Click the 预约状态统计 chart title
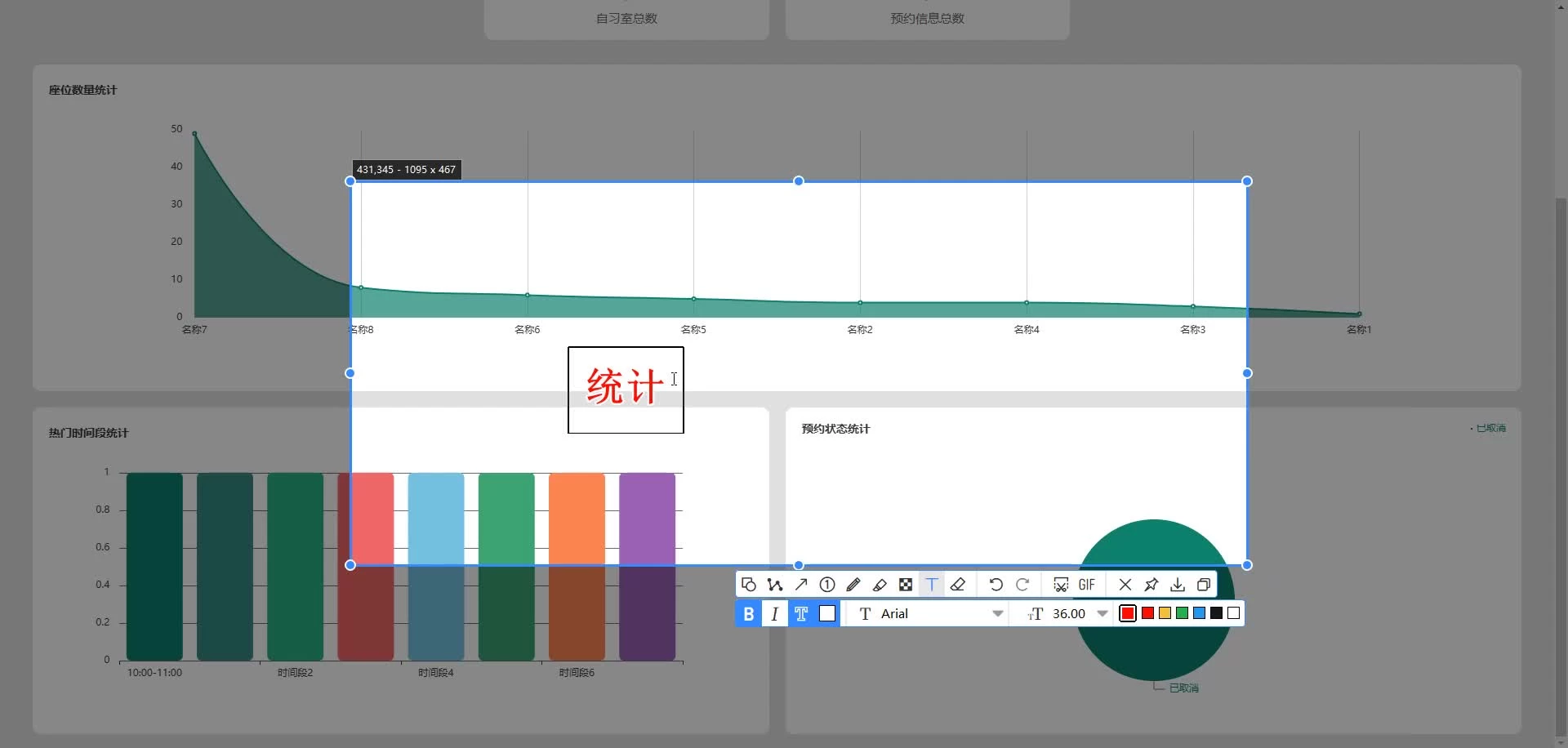The image size is (1568, 748). point(835,429)
